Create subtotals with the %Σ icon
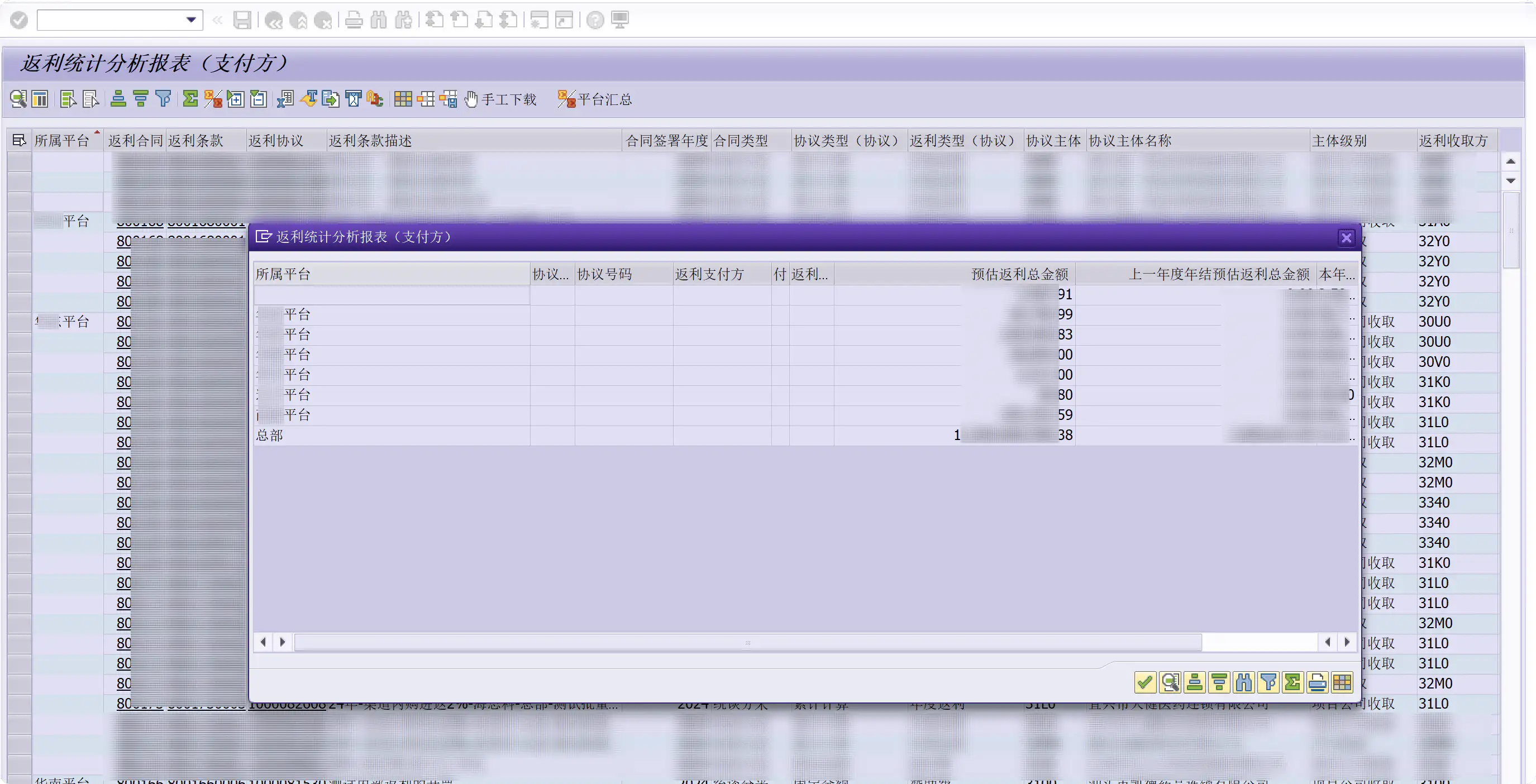 point(212,99)
